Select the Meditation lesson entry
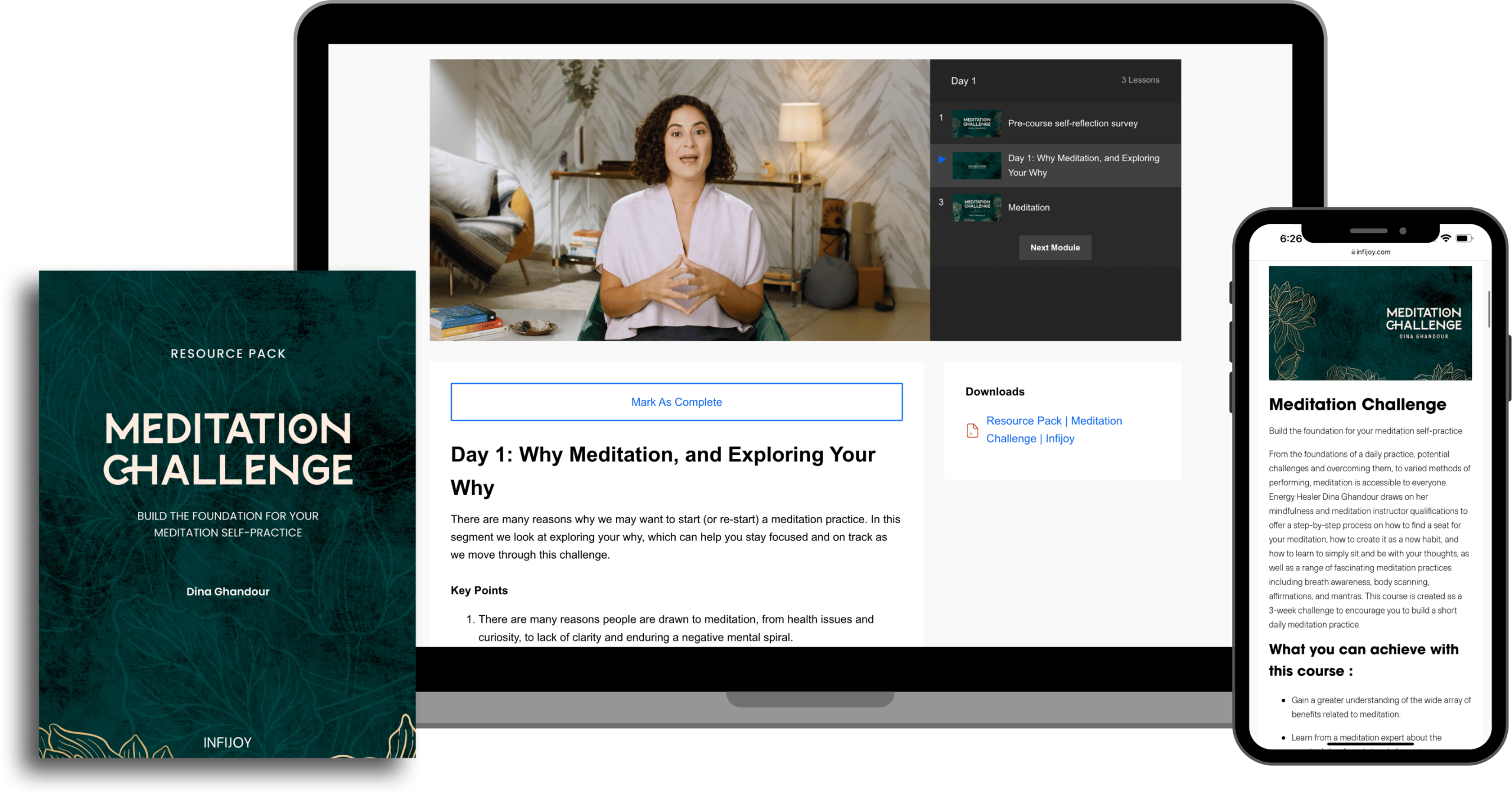The height and width of the screenshot is (796, 1512). [1028, 208]
